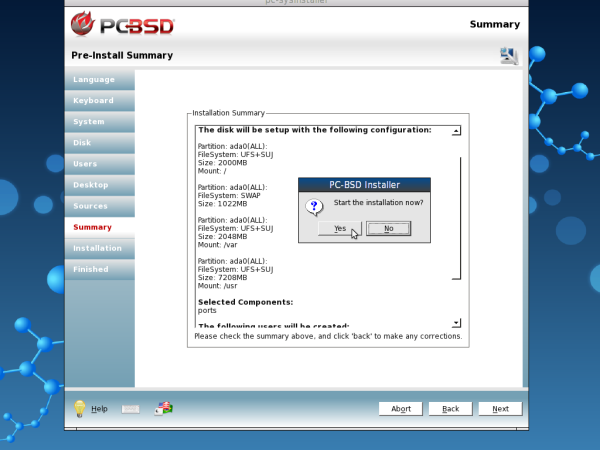Select the Keyboard step in sidebar
600x450 pixels.
click(x=100, y=101)
